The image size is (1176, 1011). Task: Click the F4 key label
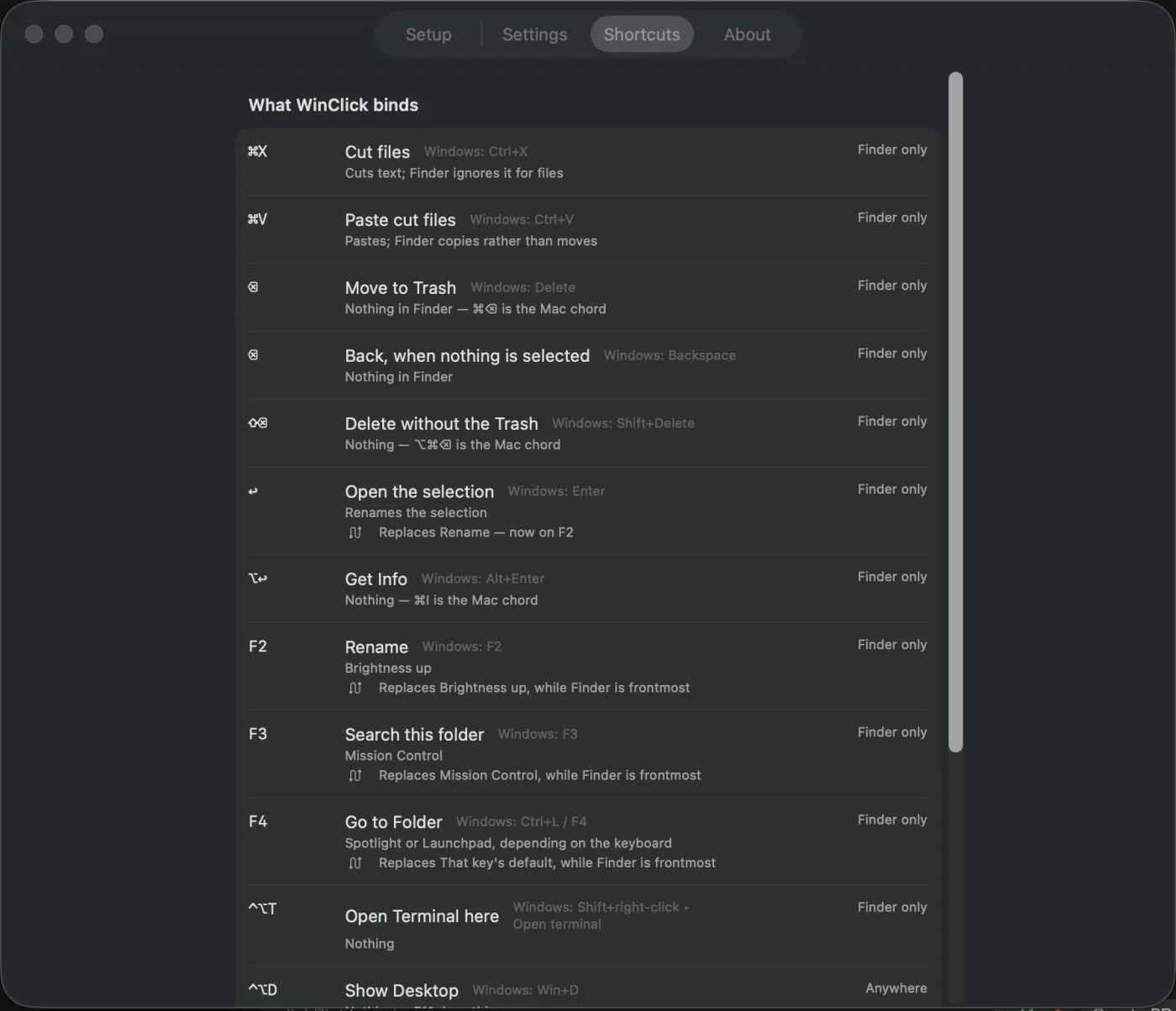click(x=258, y=821)
